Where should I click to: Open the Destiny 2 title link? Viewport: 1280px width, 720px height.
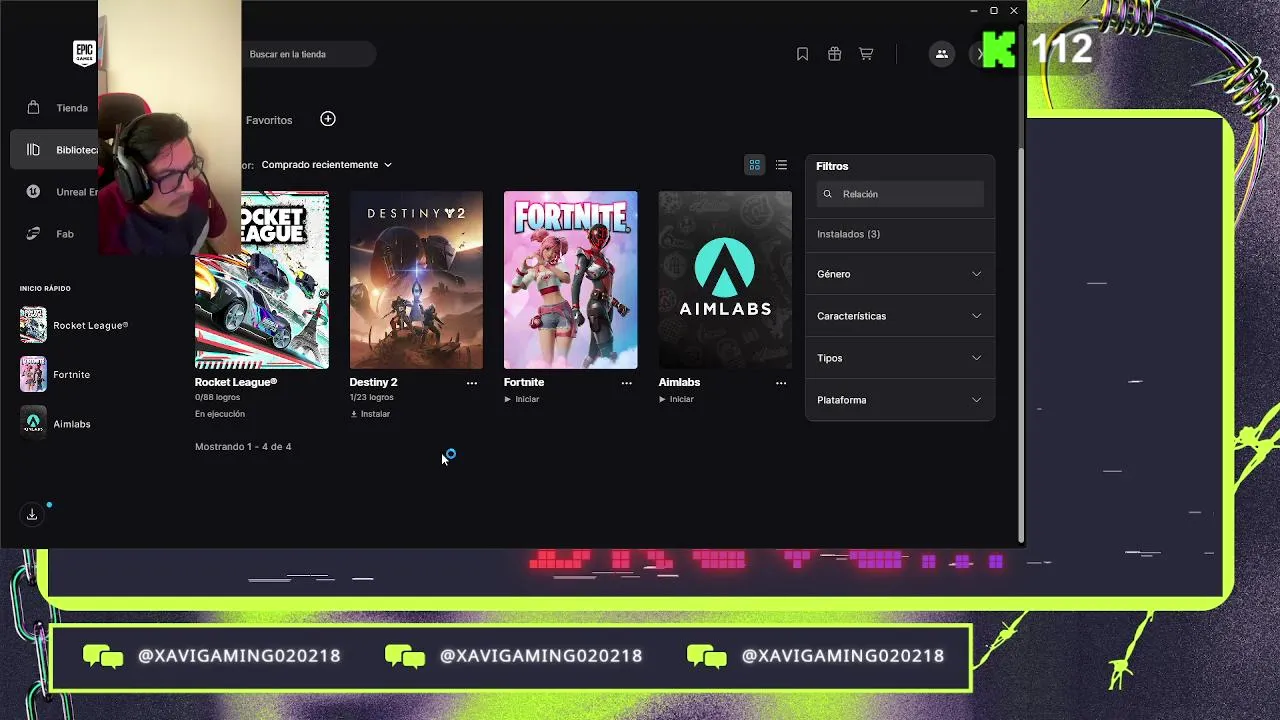tap(373, 382)
